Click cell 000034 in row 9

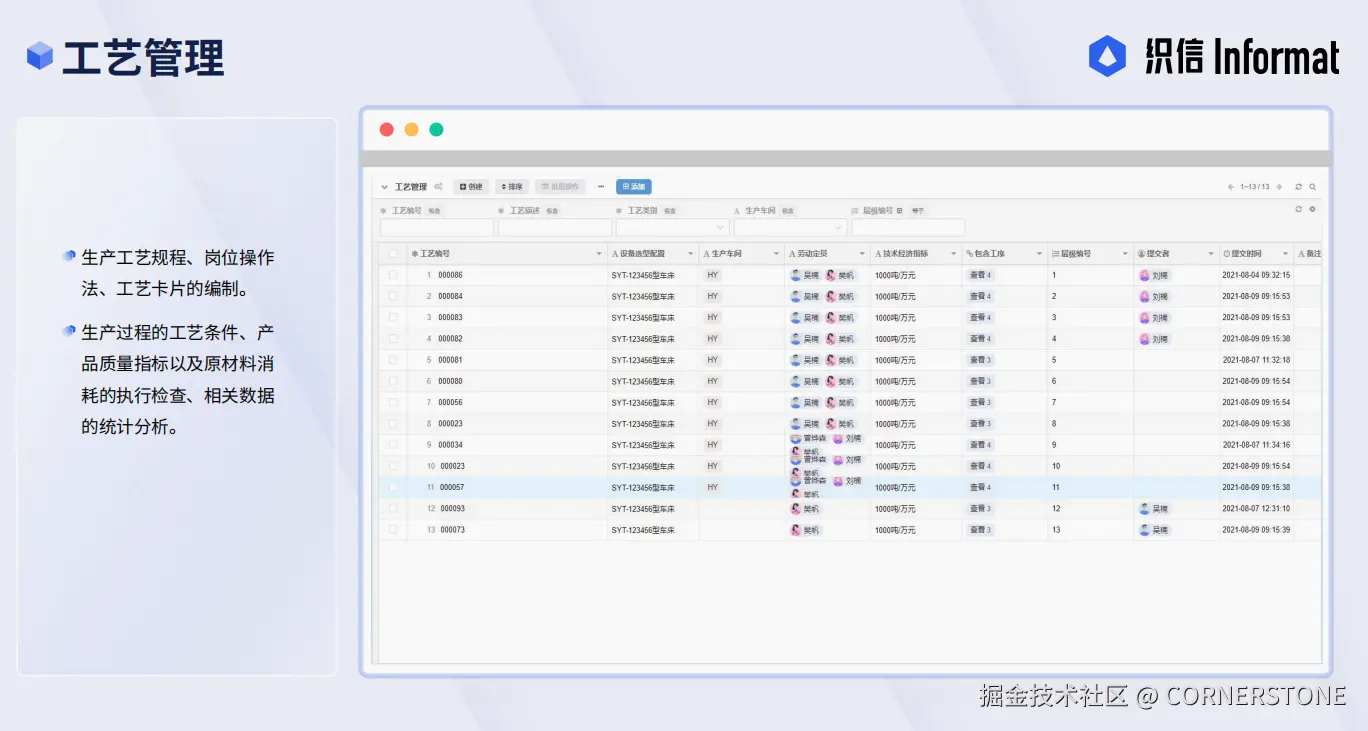coord(450,445)
